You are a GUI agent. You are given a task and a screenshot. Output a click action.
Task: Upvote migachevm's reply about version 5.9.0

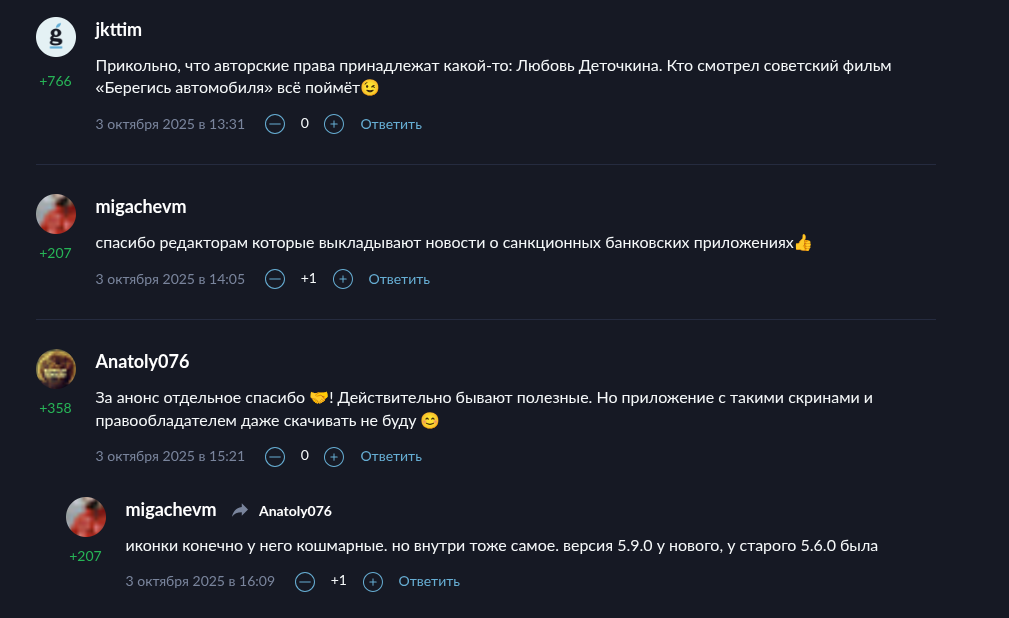(x=372, y=581)
